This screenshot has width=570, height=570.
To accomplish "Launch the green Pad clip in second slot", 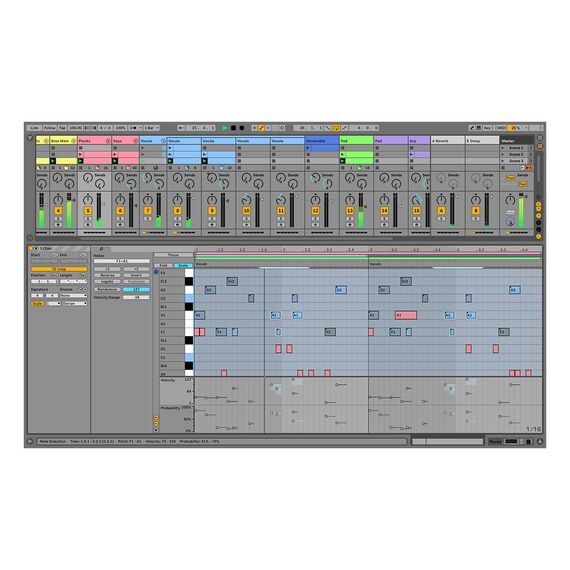I will (x=342, y=154).
